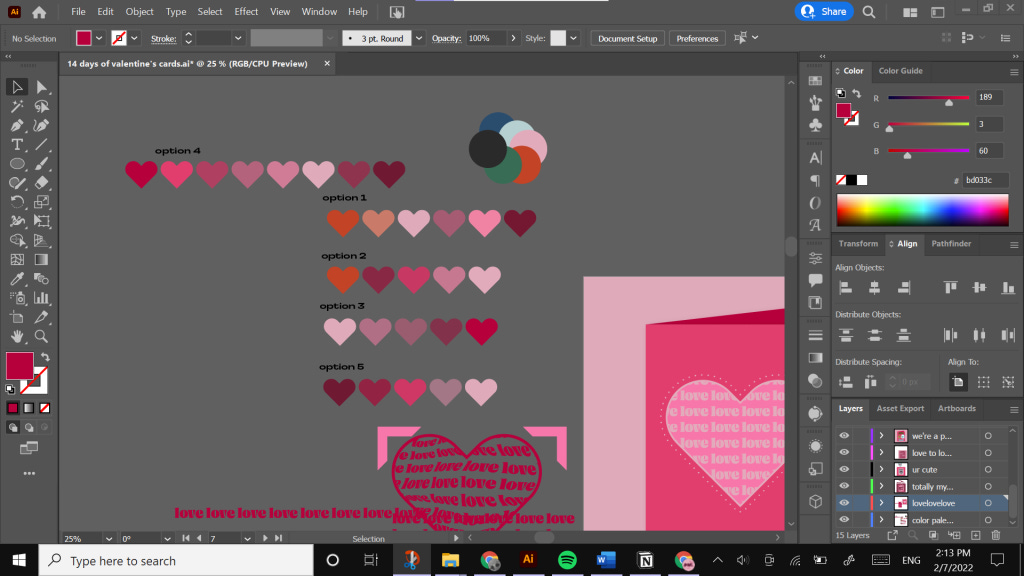Open the zoom level 25% dropdown

pyautogui.click(x=108, y=539)
